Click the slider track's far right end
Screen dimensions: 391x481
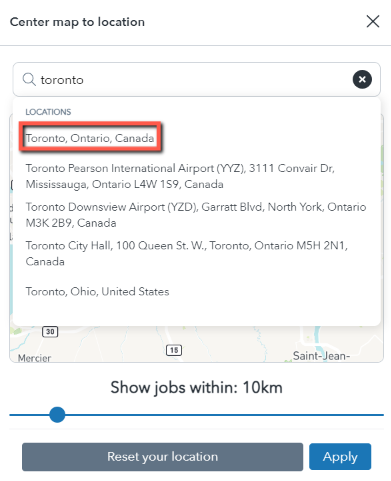point(382,415)
